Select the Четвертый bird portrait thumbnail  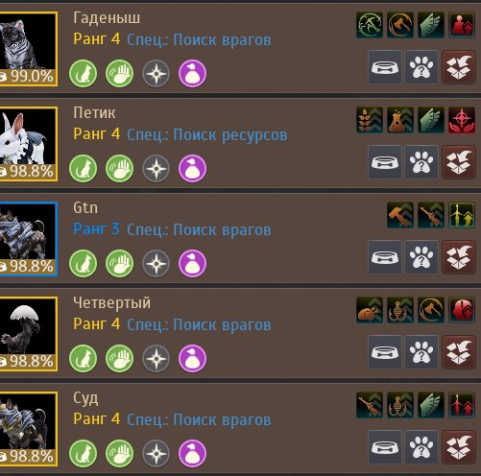(28, 334)
